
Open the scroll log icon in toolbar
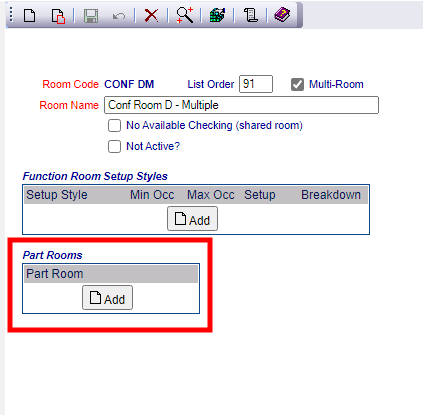click(x=250, y=15)
